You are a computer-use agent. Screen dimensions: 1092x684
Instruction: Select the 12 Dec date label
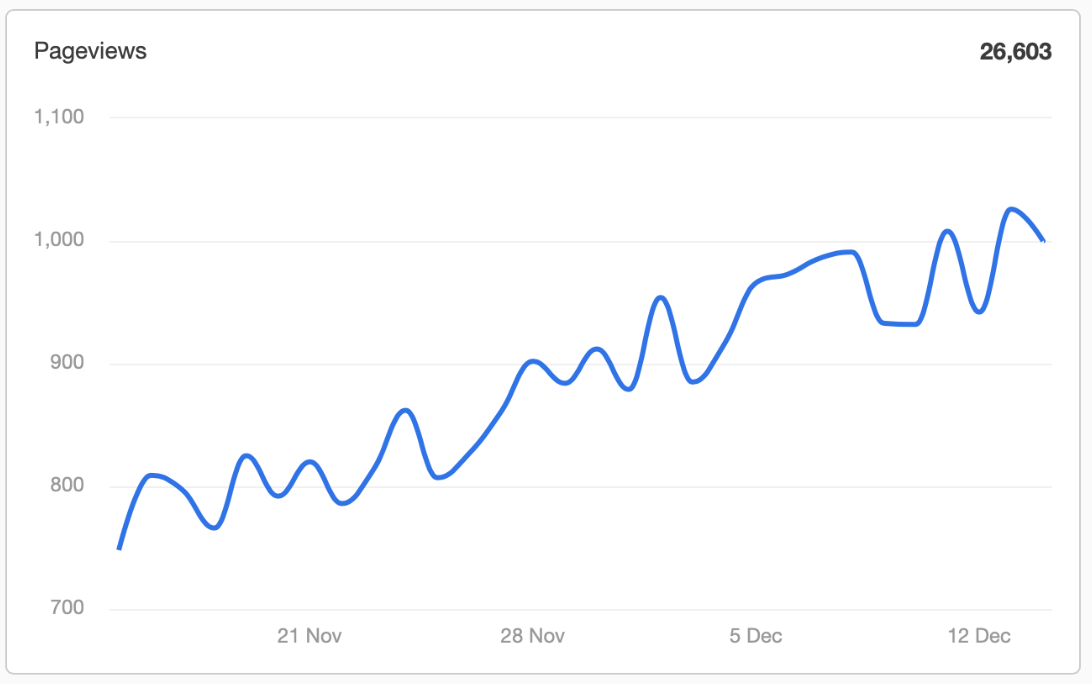pyautogui.click(x=978, y=636)
